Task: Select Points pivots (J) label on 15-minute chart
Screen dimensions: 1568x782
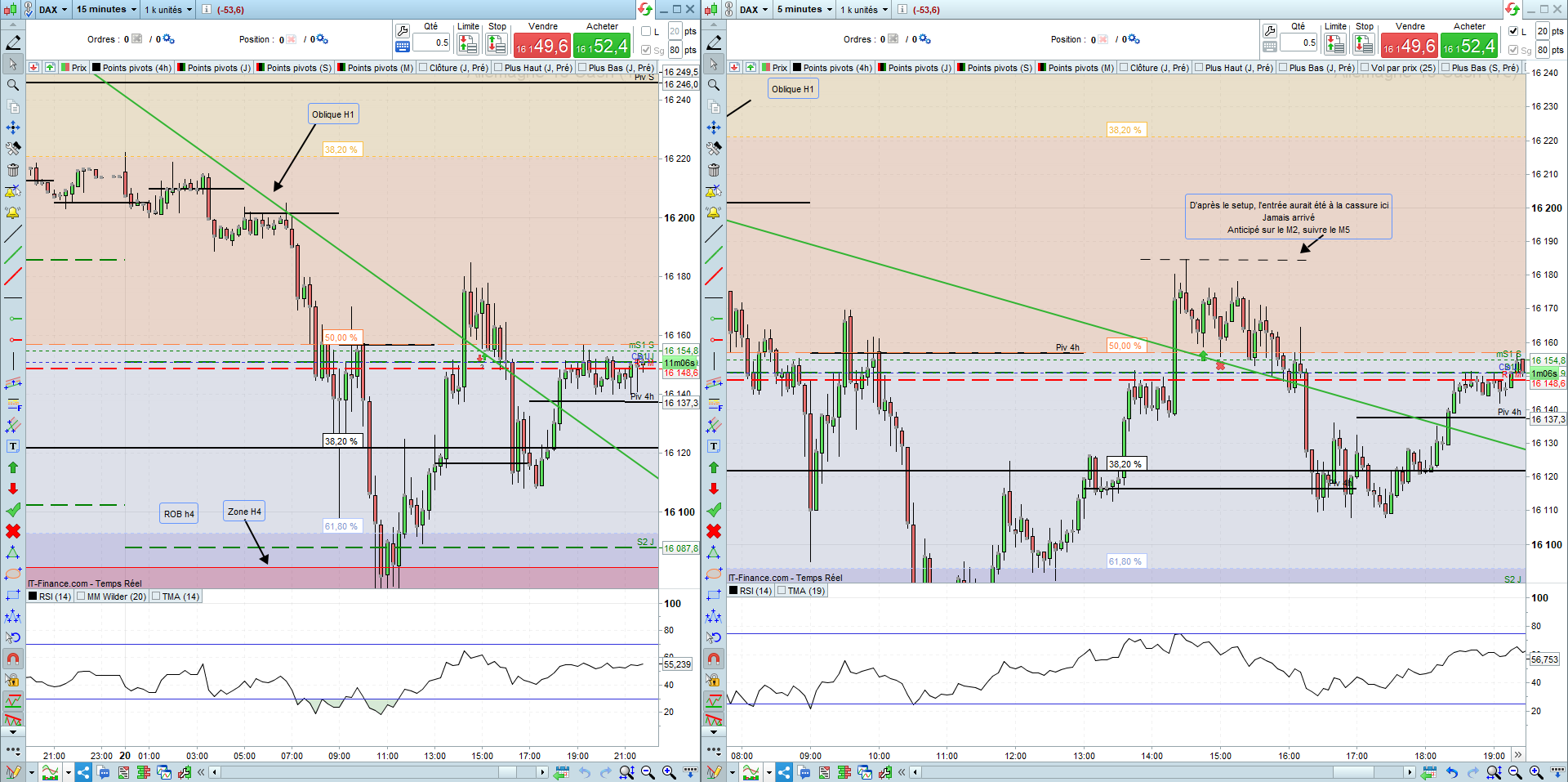Action: point(219,68)
